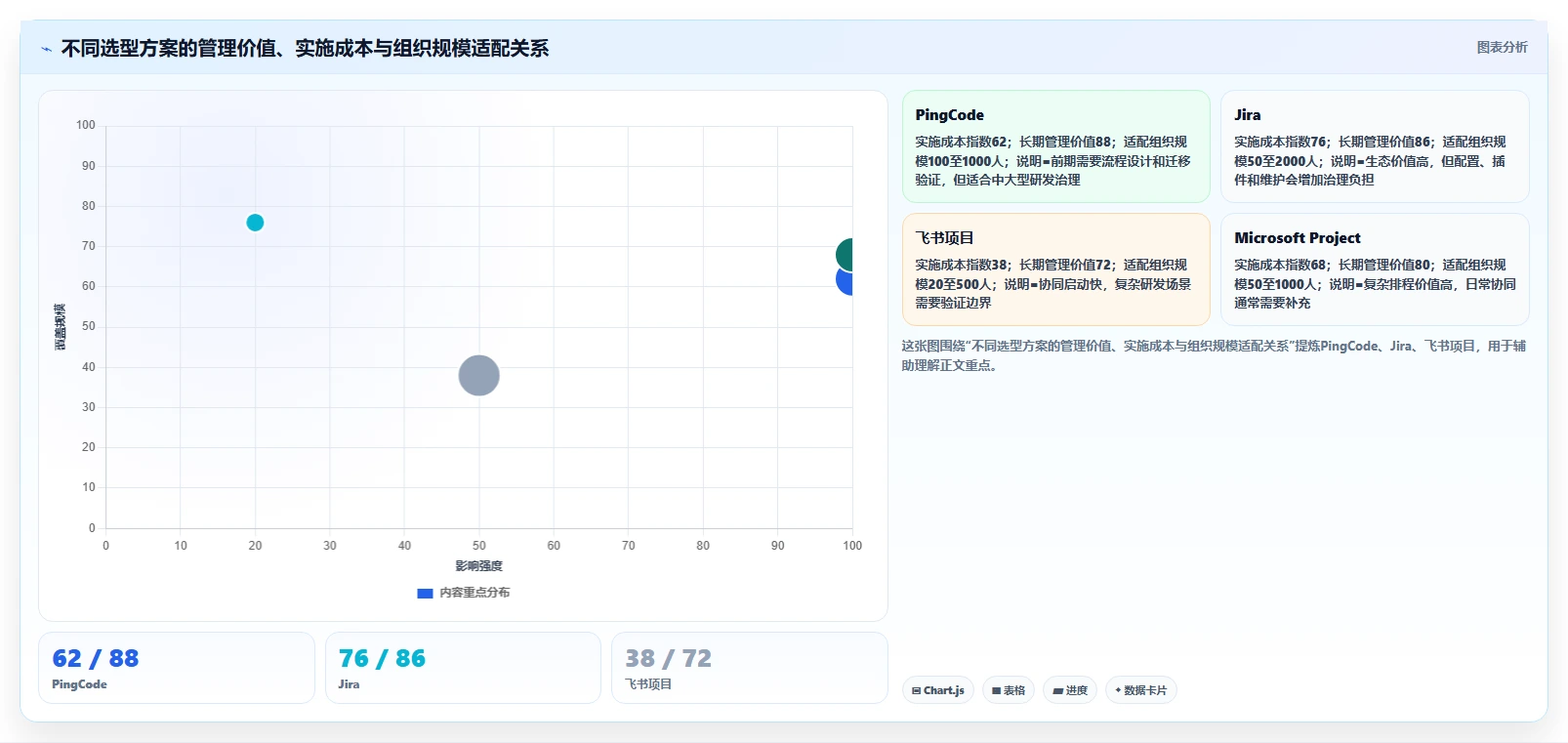
Task: Click the 数据卡片 tag
Action: pyautogui.click(x=1140, y=690)
